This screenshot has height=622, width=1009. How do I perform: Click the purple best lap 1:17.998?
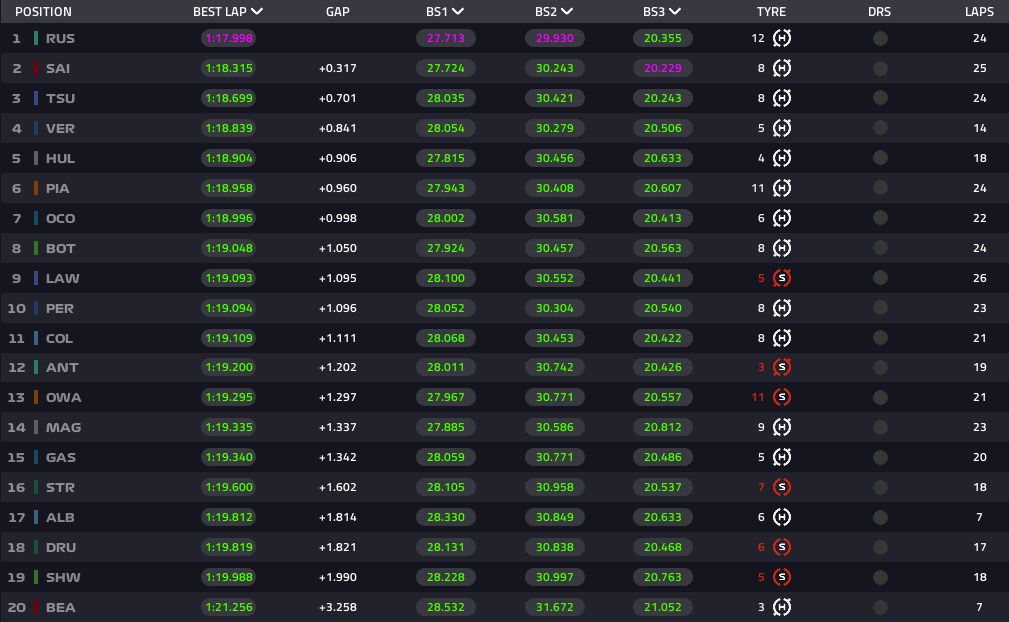228,38
